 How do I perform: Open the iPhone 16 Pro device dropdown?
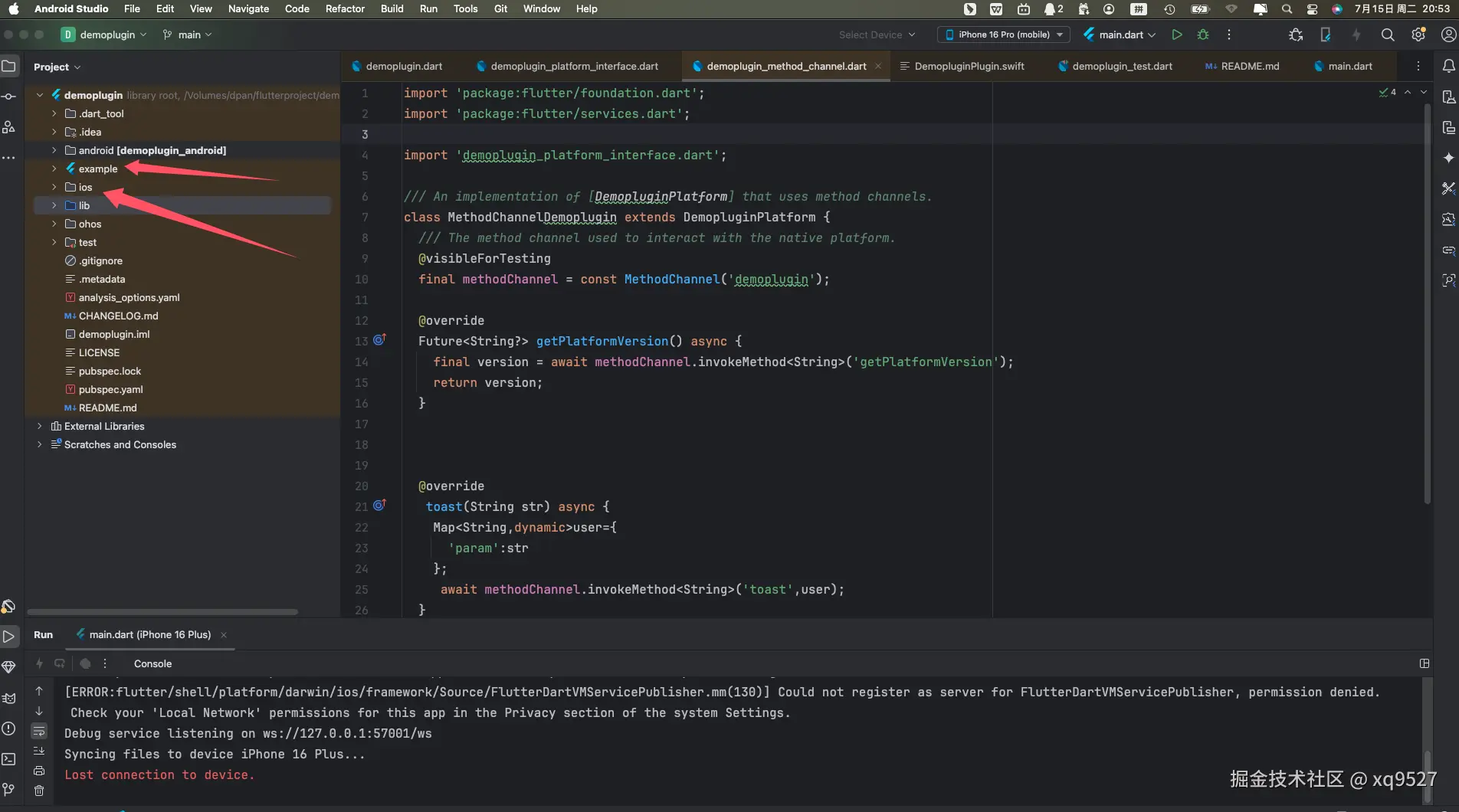click(x=1004, y=34)
